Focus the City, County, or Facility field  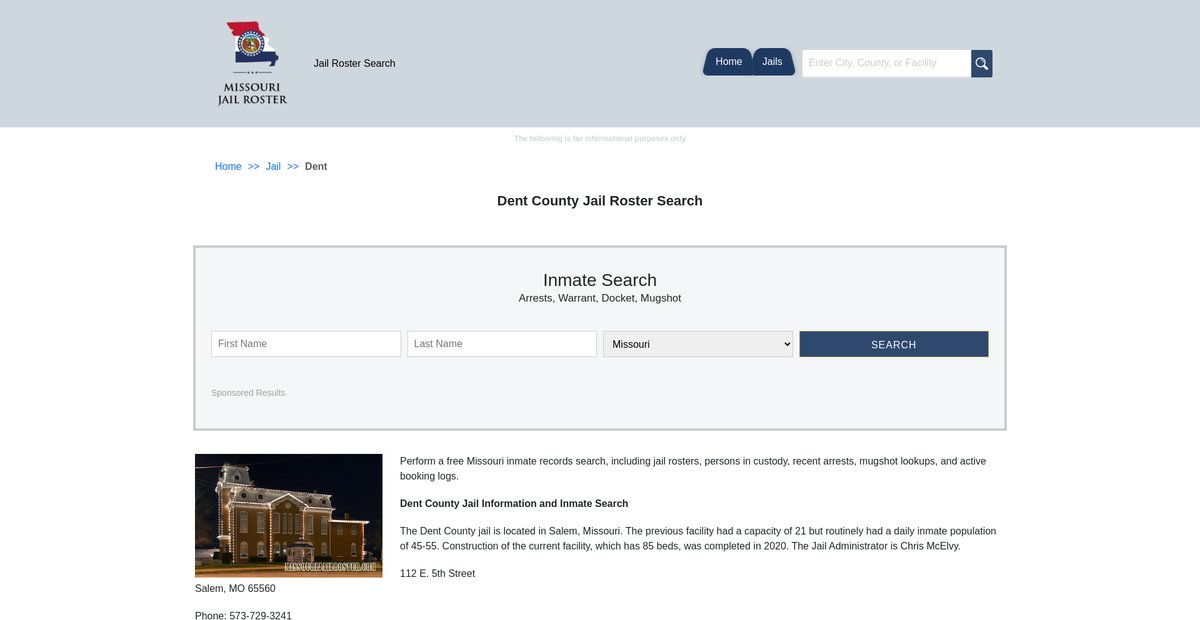click(x=887, y=63)
